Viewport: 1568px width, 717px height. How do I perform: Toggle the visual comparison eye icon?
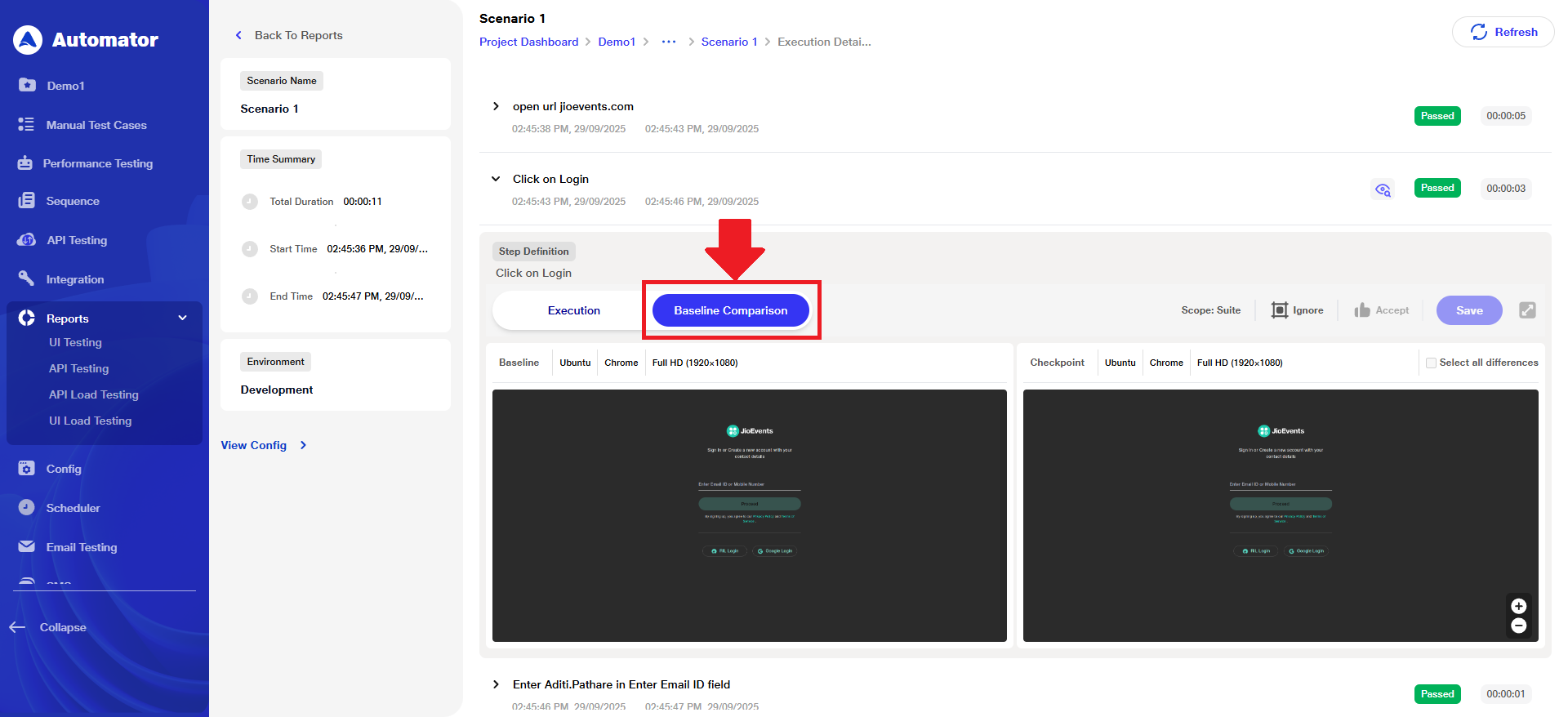pos(1382,189)
